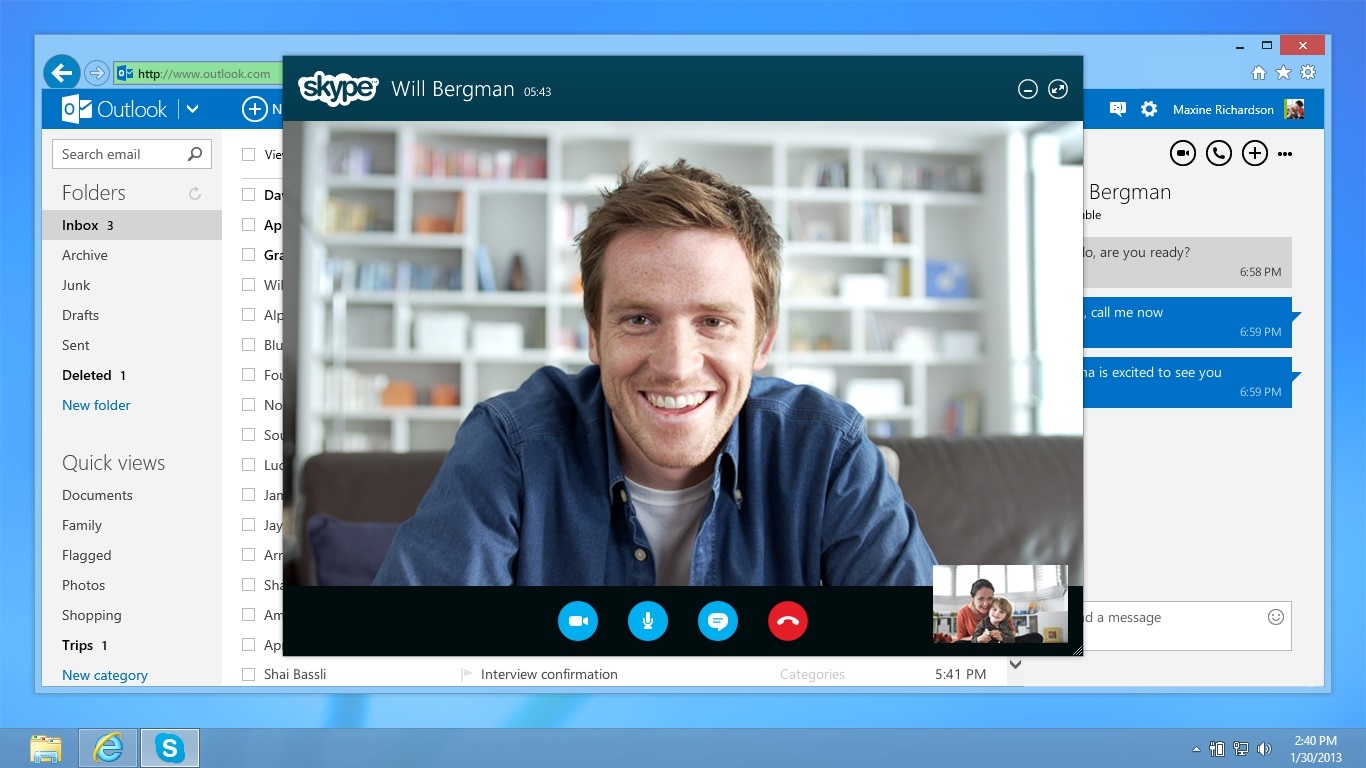Open the browser Tools gear
Image resolution: width=1366 pixels, height=768 pixels.
pos(1308,72)
